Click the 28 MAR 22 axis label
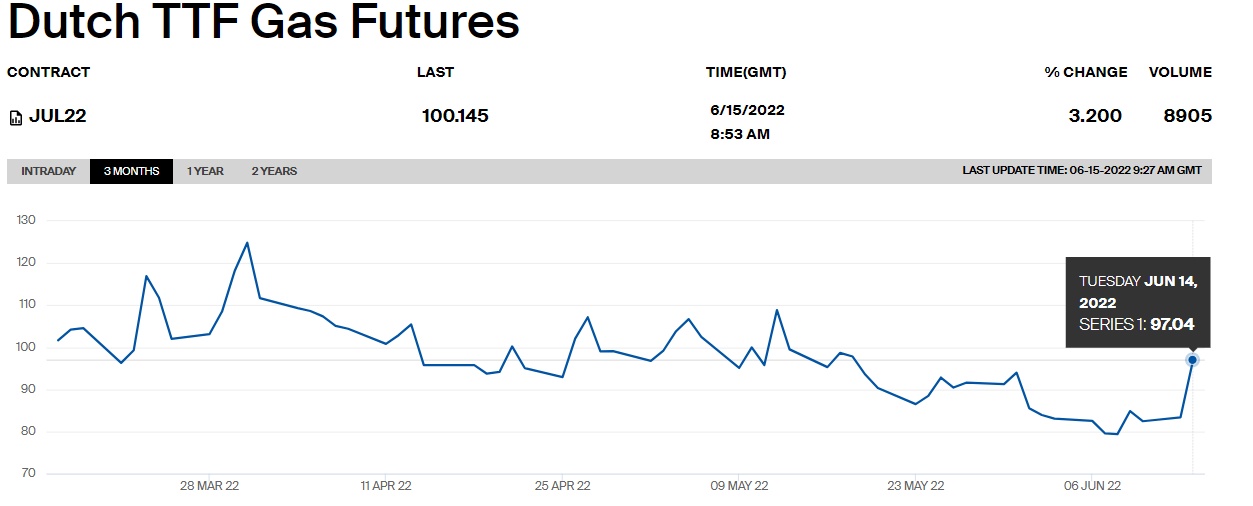Screen dimensions: 1253x506 [x=209, y=486]
